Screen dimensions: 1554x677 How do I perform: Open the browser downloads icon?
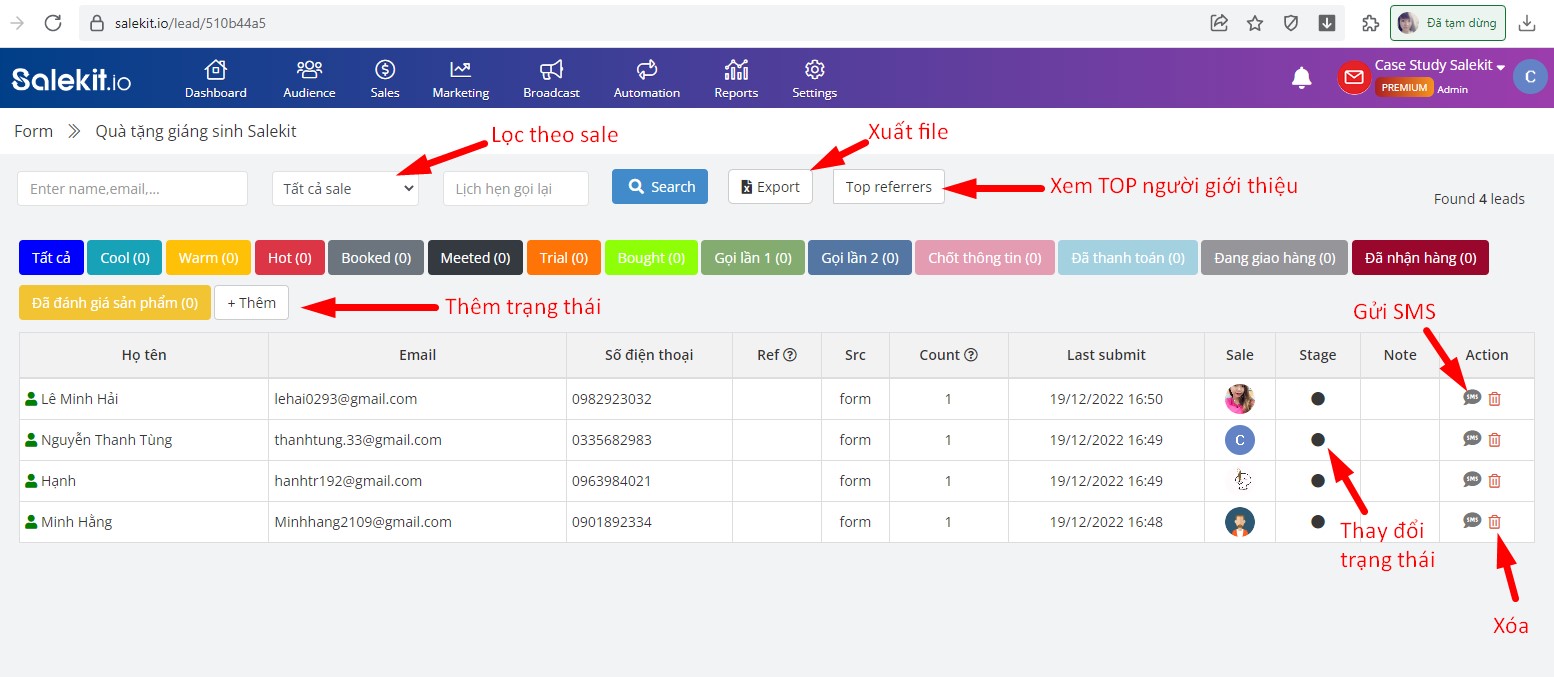[x=1527, y=23]
